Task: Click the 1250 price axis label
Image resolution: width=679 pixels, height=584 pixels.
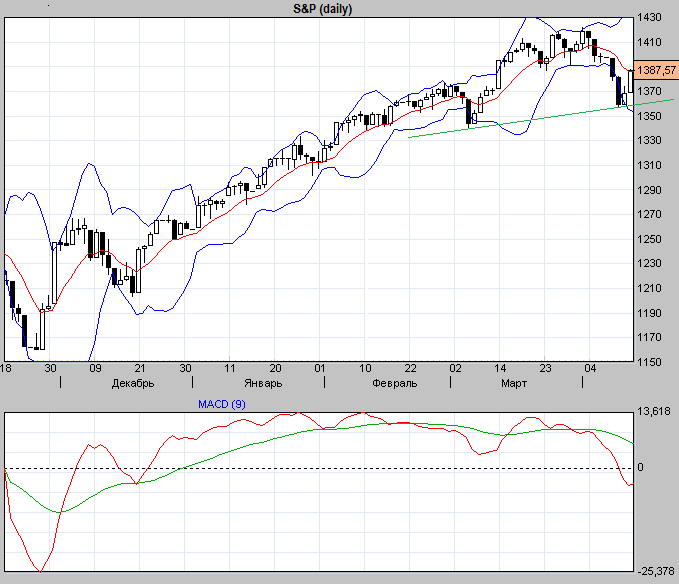Action: pyautogui.click(x=649, y=239)
